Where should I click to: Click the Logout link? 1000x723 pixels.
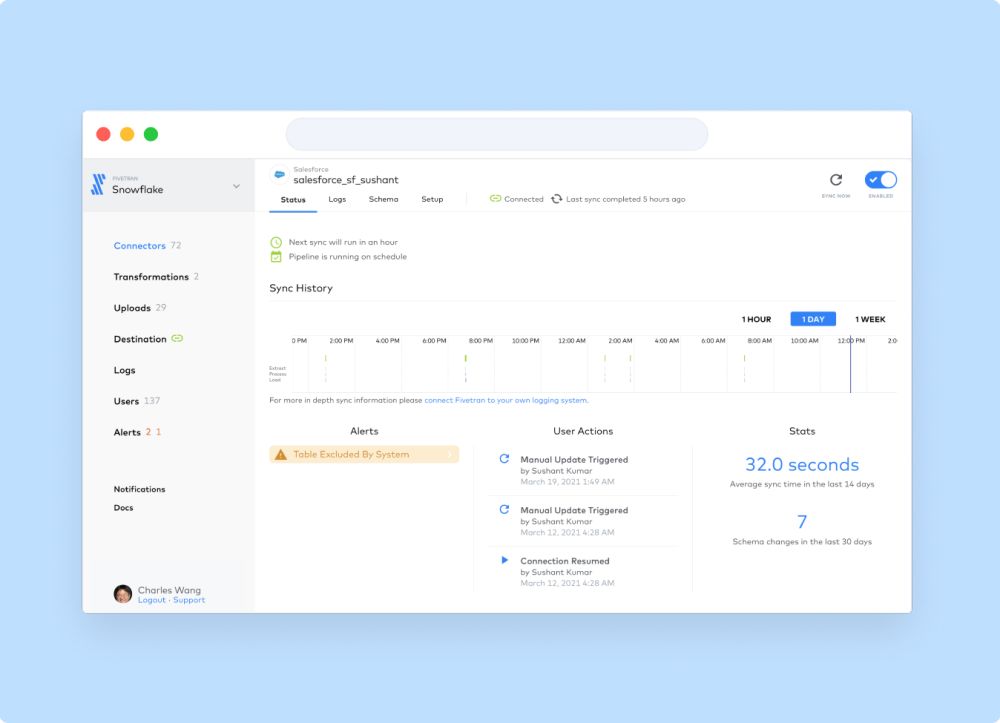(x=151, y=600)
